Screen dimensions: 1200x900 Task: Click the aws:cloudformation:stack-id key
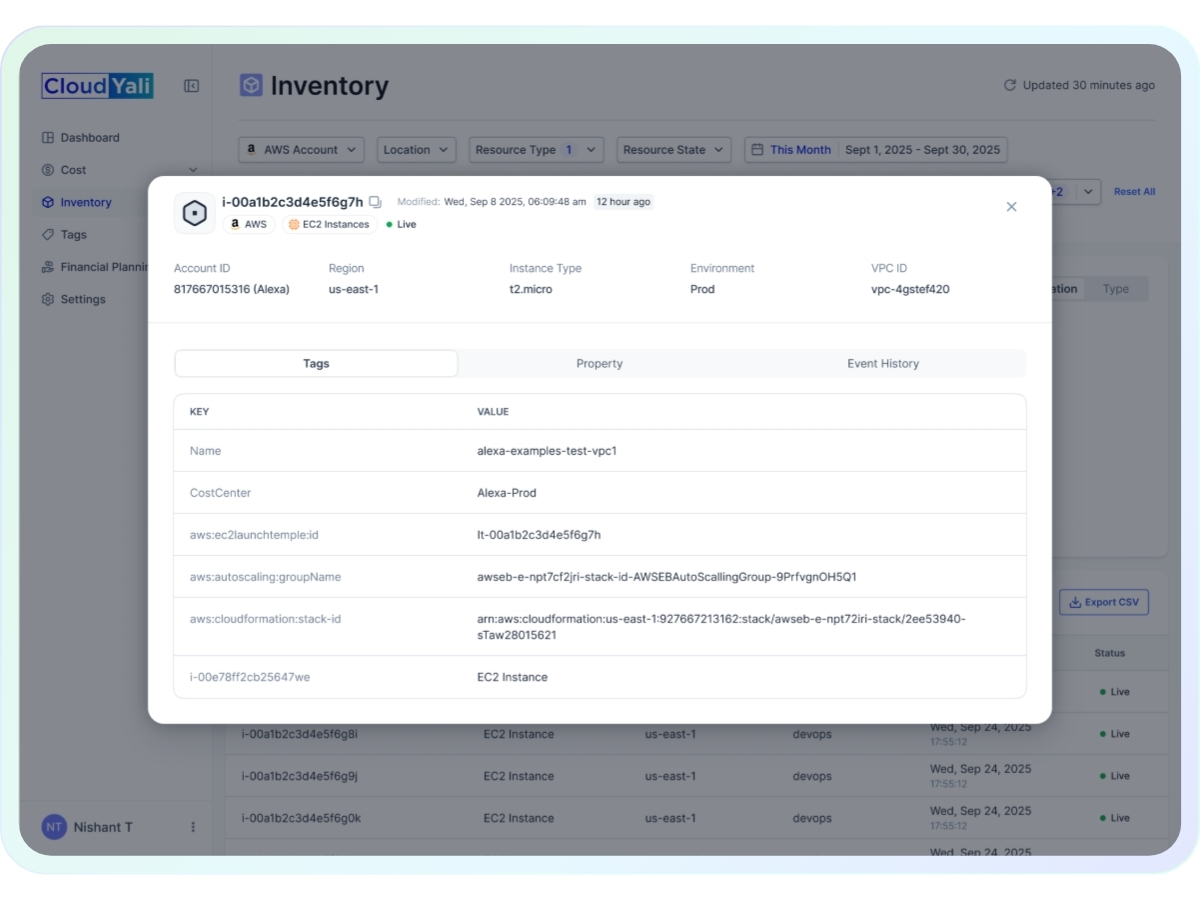[265, 619]
